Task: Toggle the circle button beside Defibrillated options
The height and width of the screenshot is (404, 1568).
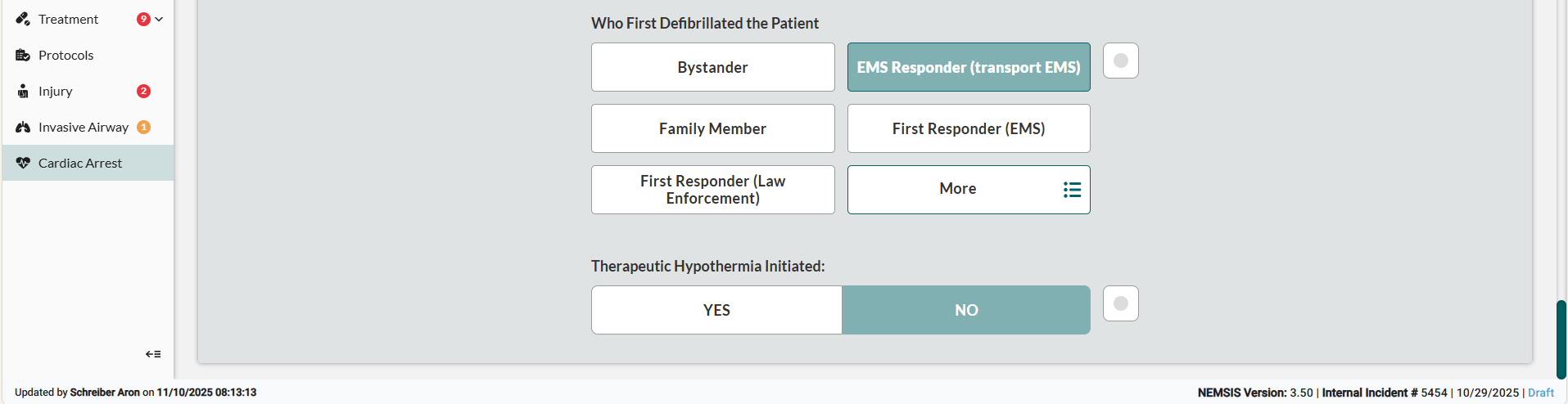Action: [x=1120, y=61]
